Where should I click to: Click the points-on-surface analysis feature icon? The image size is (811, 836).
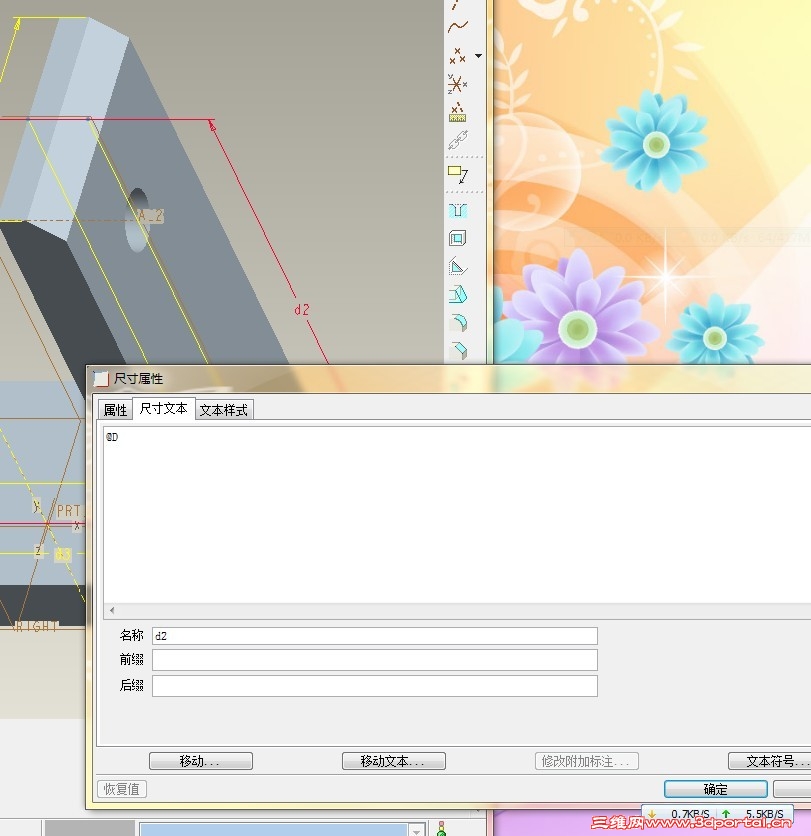(x=457, y=112)
